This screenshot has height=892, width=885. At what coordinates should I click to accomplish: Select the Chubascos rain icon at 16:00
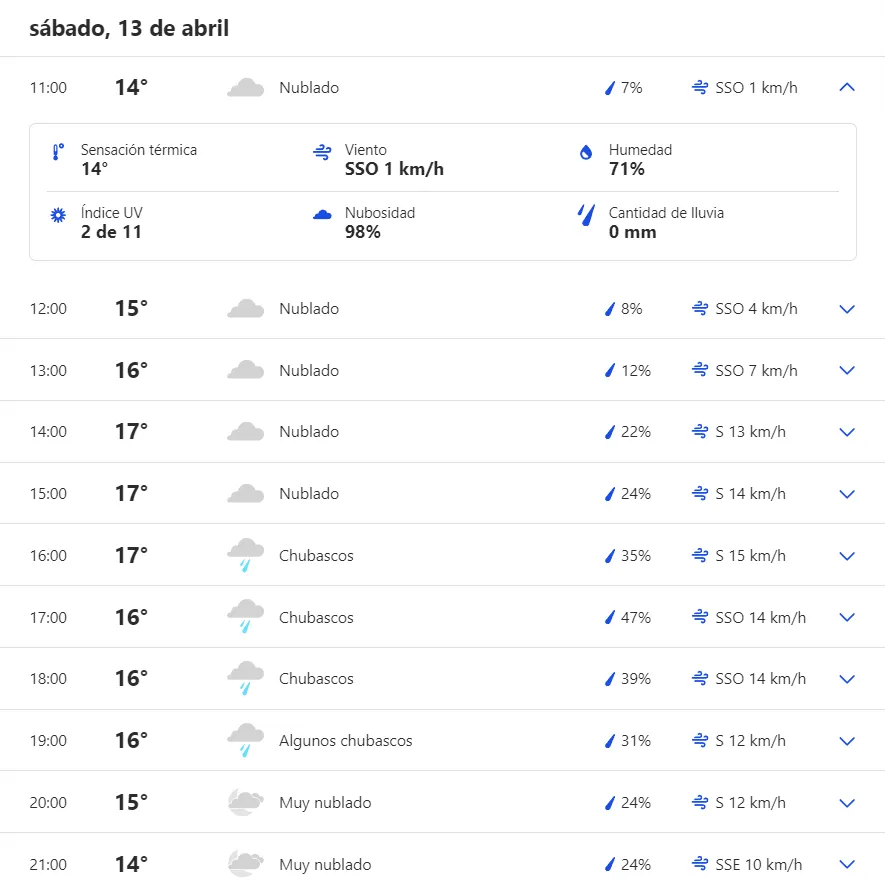tap(245, 555)
